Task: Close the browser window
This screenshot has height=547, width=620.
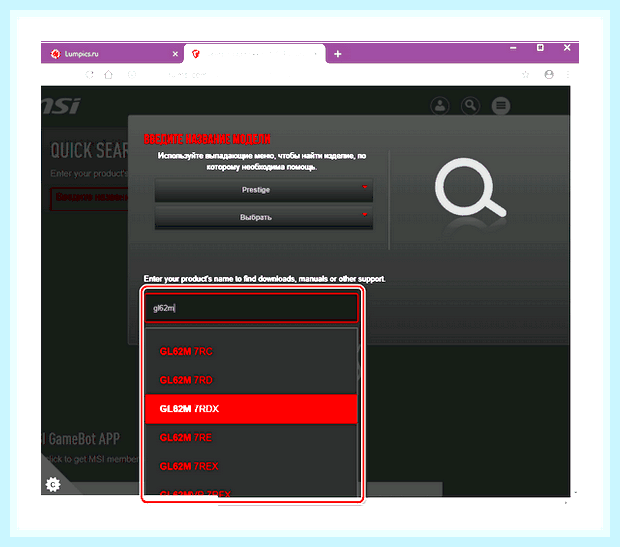Action: point(567,47)
